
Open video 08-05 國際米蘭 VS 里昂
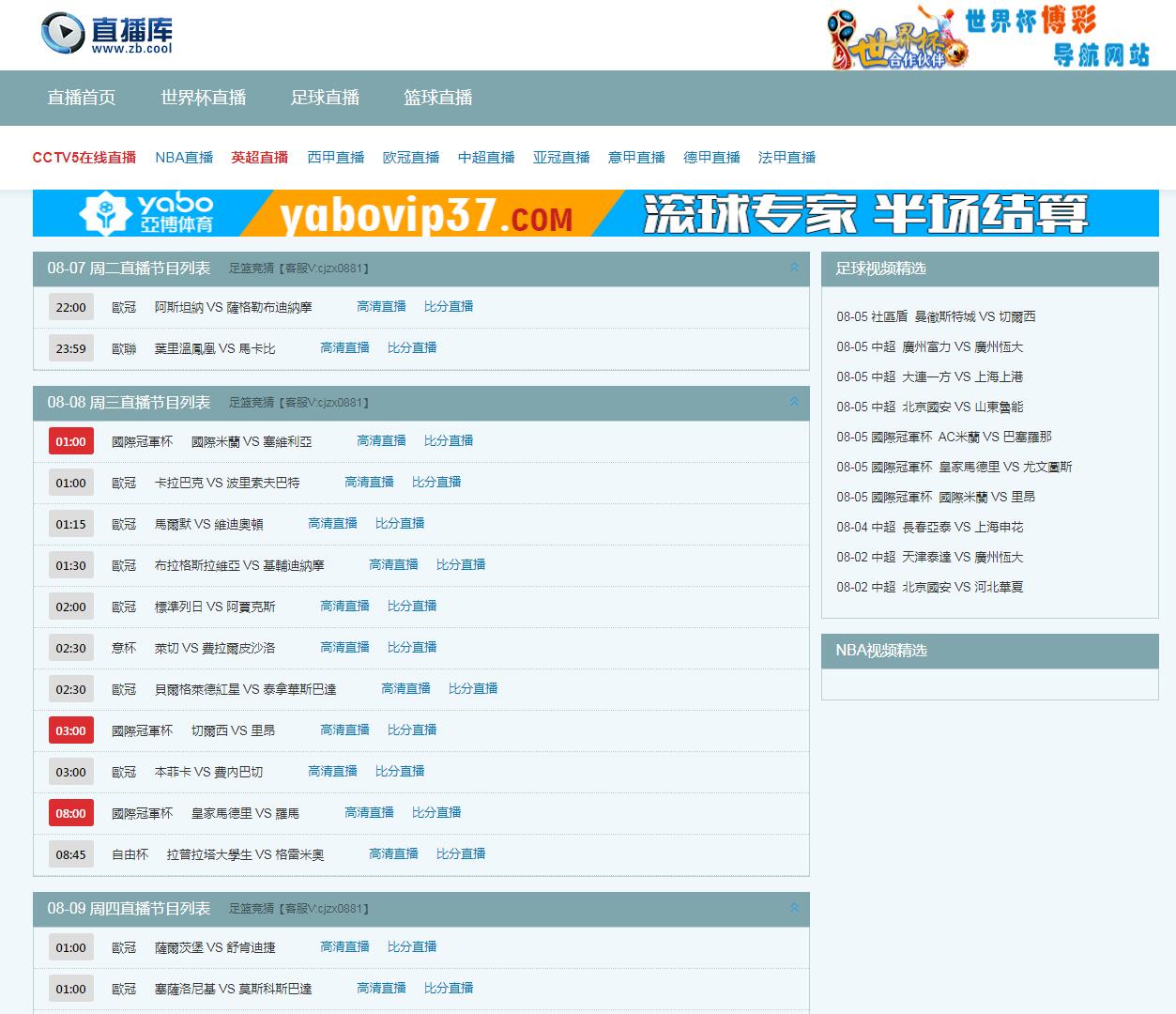(x=936, y=498)
